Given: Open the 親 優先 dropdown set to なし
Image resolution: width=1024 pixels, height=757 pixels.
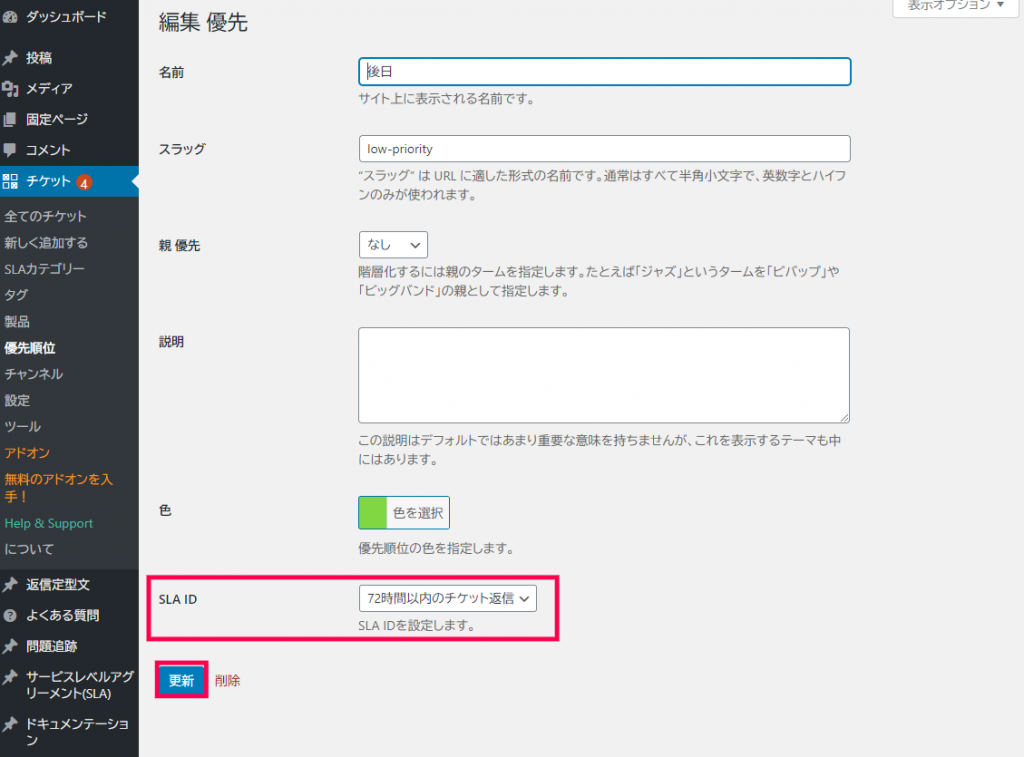Looking at the screenshot, I should 393,245.
